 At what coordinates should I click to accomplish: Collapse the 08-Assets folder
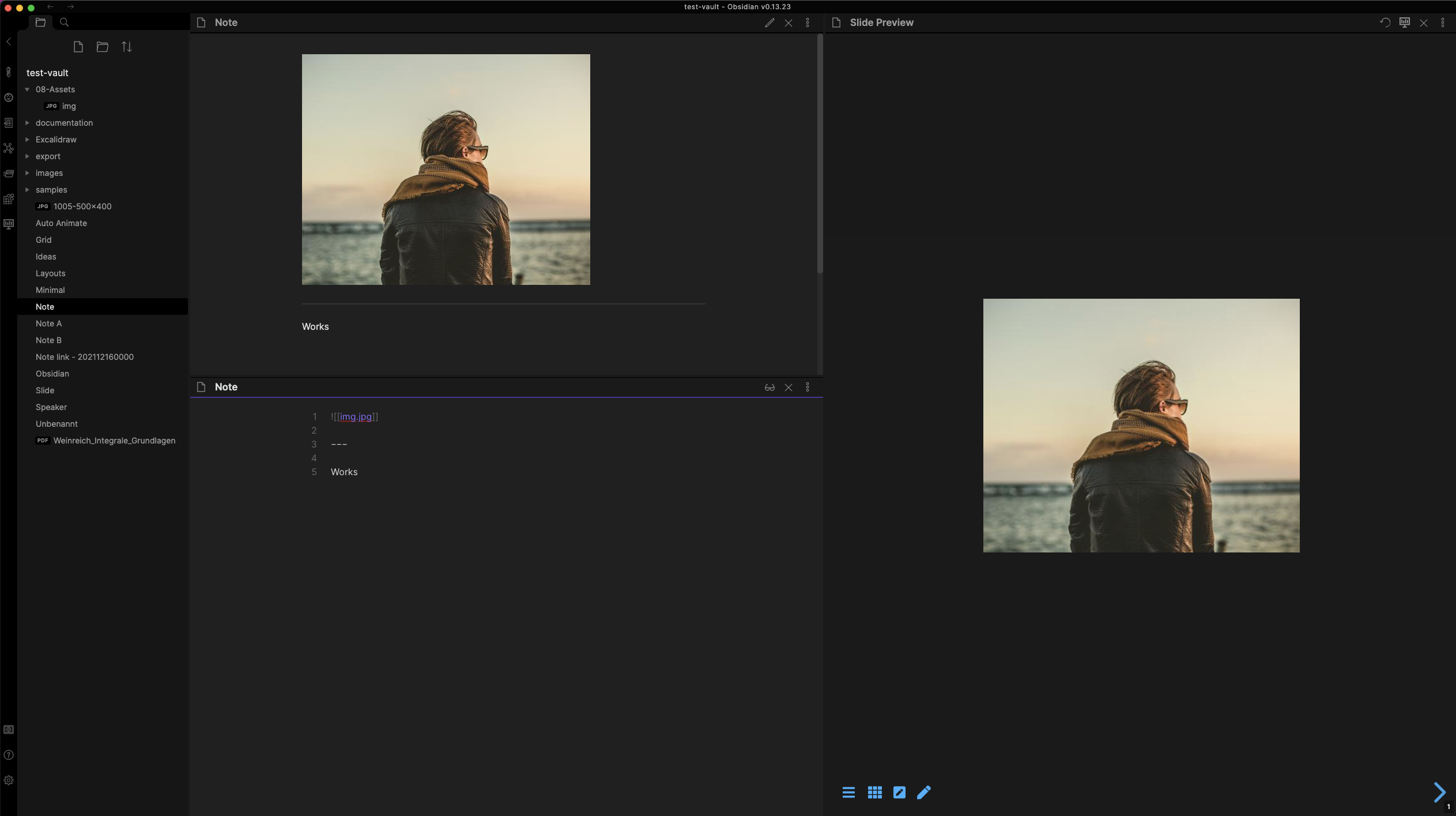[x=27, y=89]
